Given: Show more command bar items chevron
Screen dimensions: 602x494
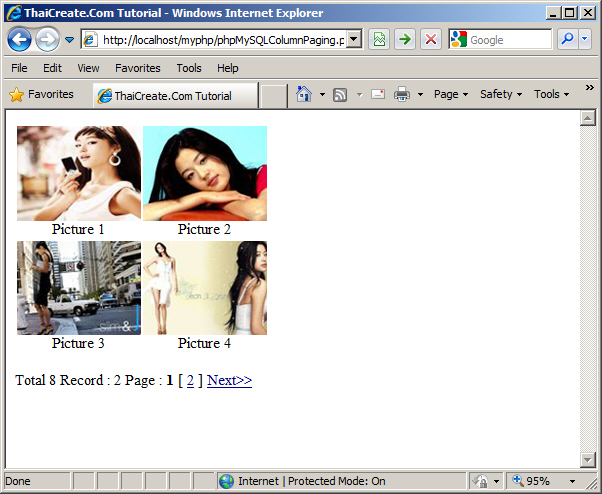Looking at the screenshot, I should (x=590, y=88).
